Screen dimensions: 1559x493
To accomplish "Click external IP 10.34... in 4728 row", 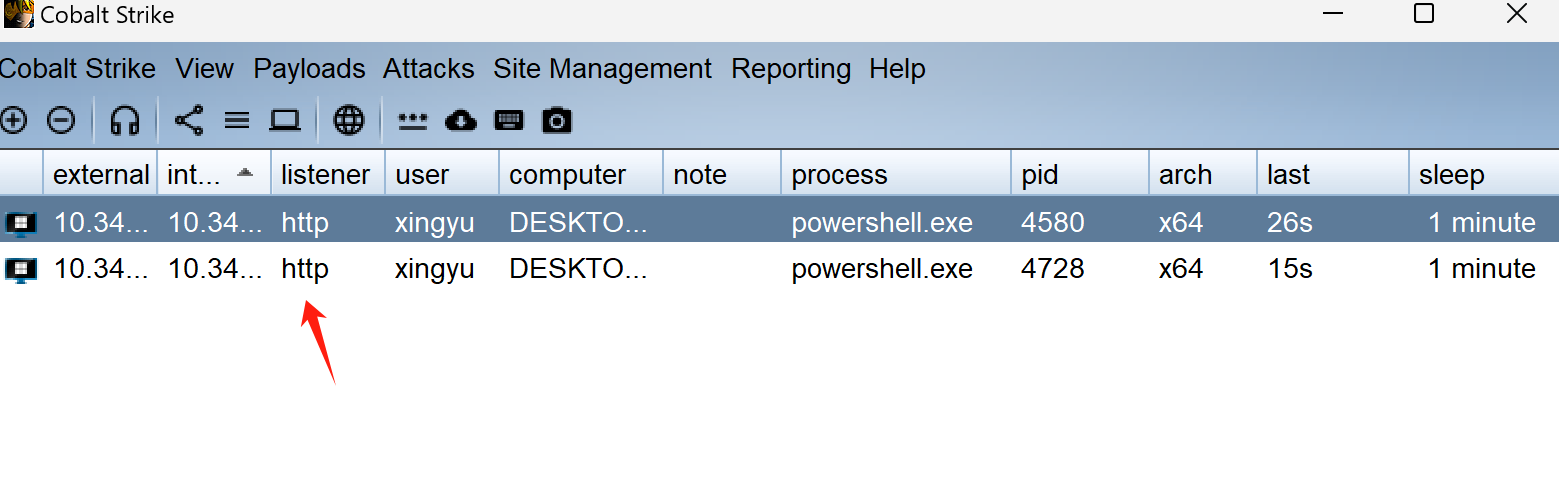I will click(101, 269).
